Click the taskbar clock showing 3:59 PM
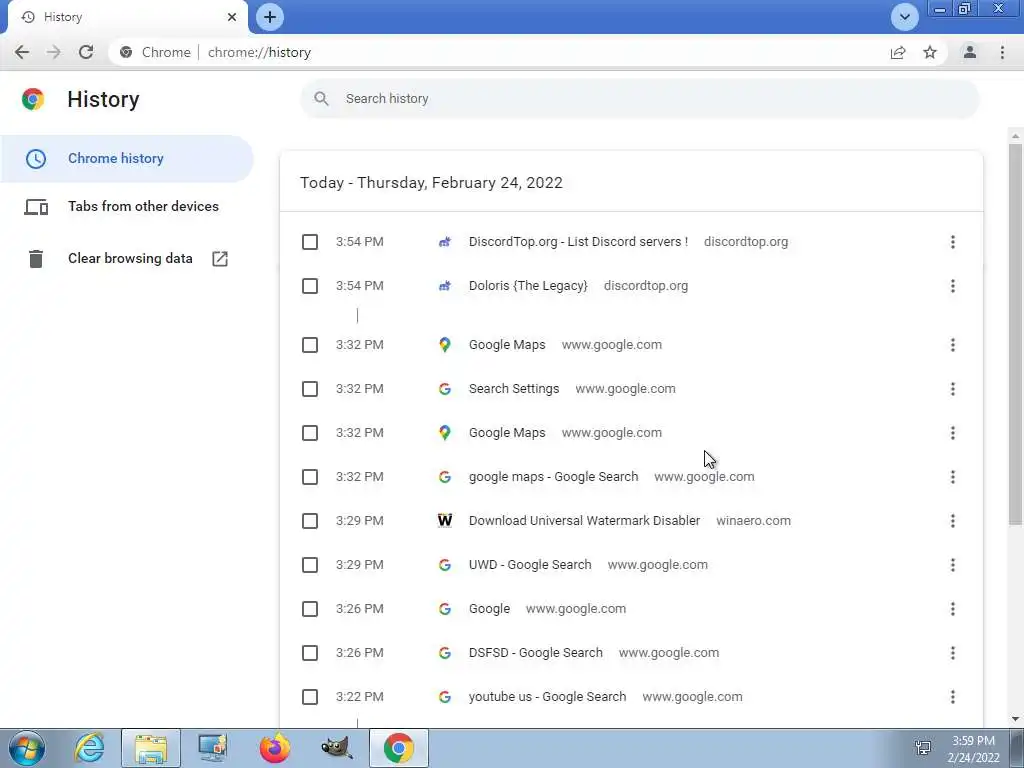Viewport: 1024px width, 768px height. point(974,749)
